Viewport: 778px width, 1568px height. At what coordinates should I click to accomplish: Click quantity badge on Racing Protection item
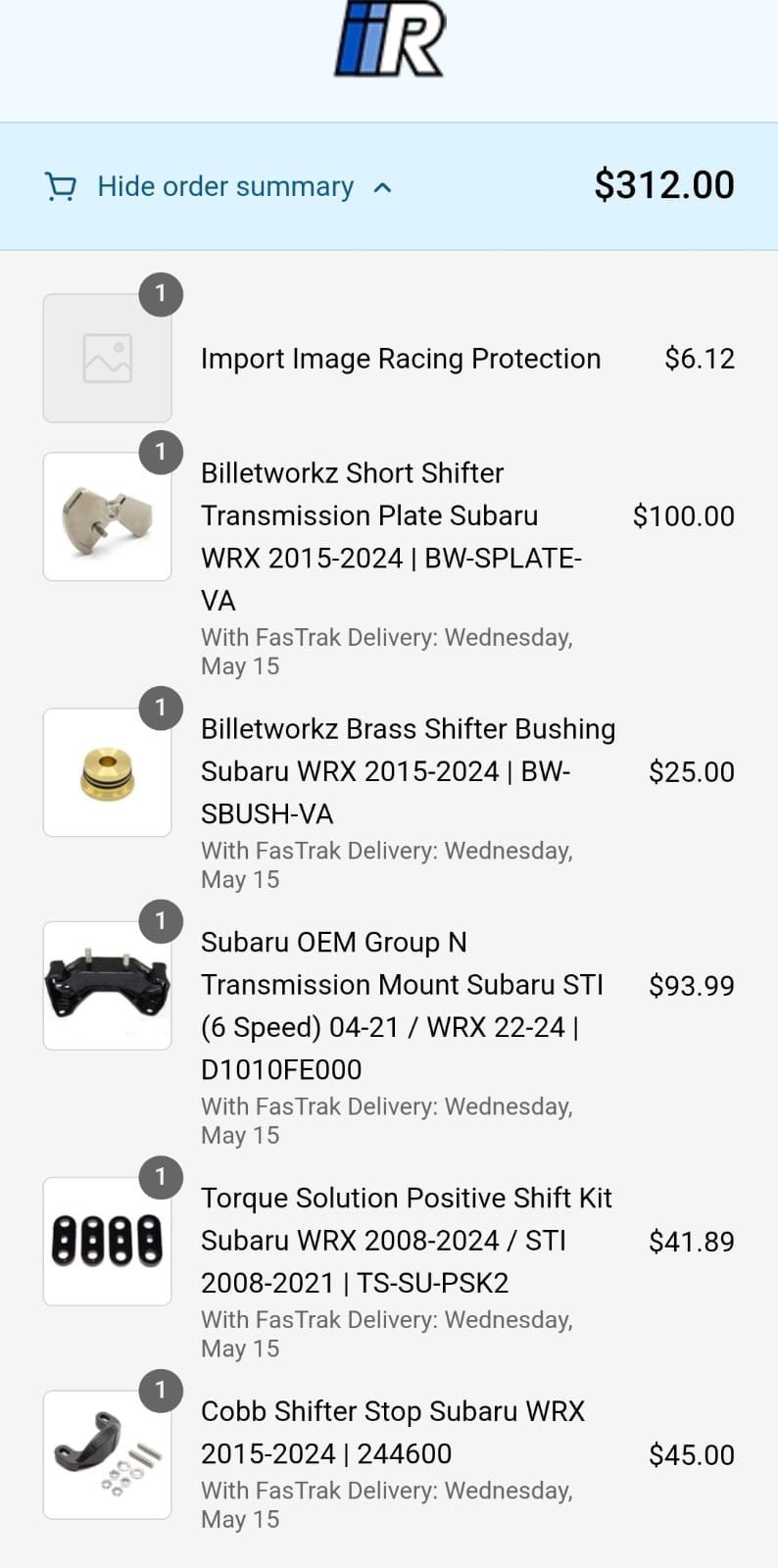pos(161,294)
